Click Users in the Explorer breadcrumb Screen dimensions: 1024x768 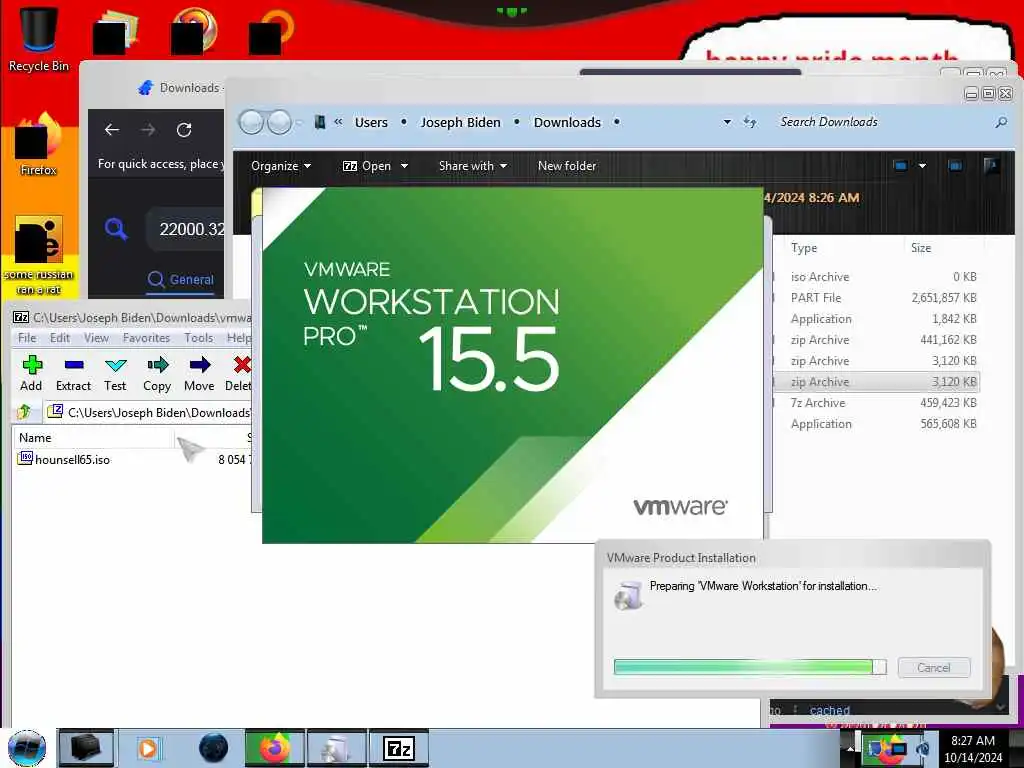371,122
